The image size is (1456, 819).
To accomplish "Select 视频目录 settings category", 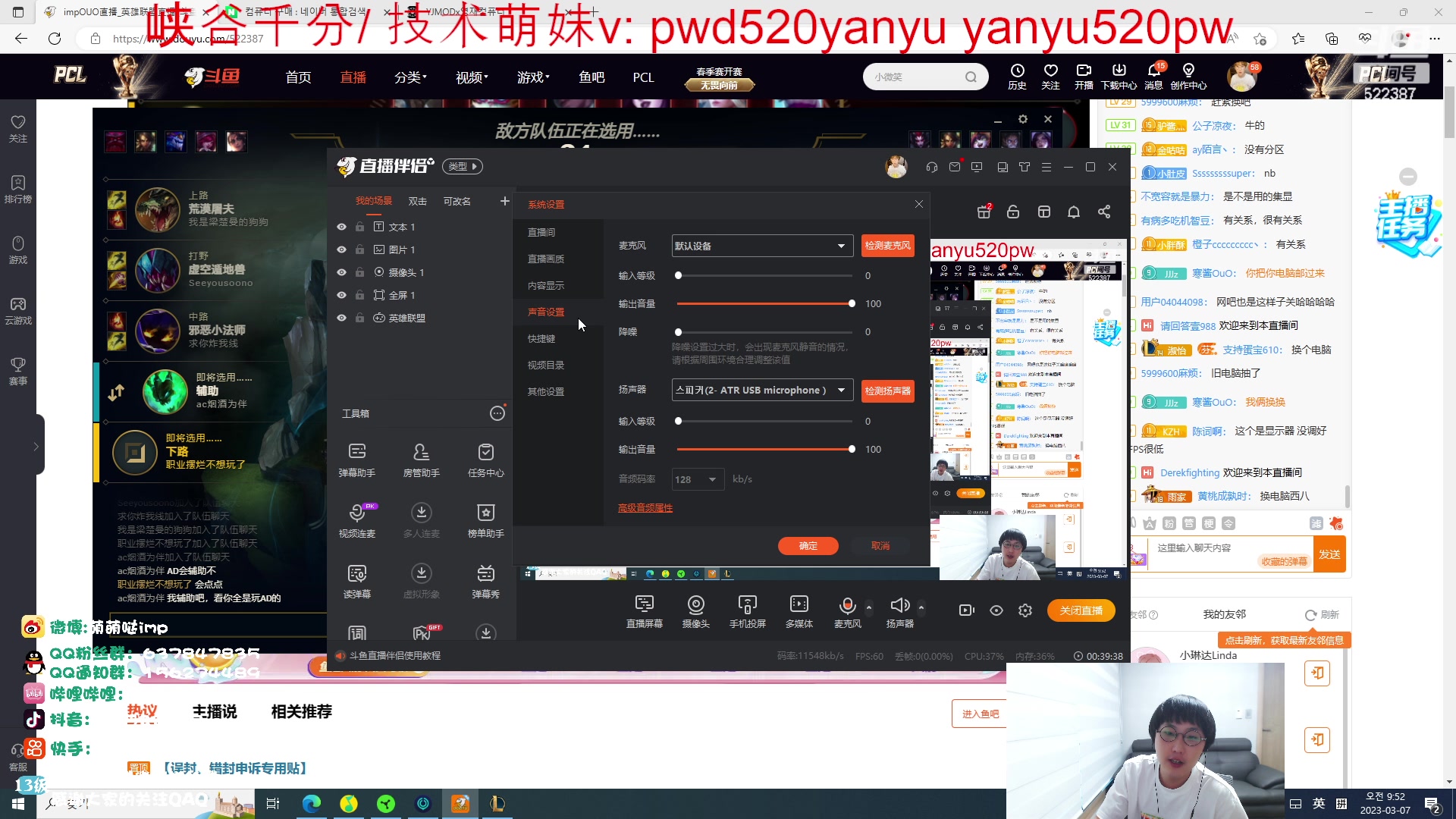I will 546,365.
